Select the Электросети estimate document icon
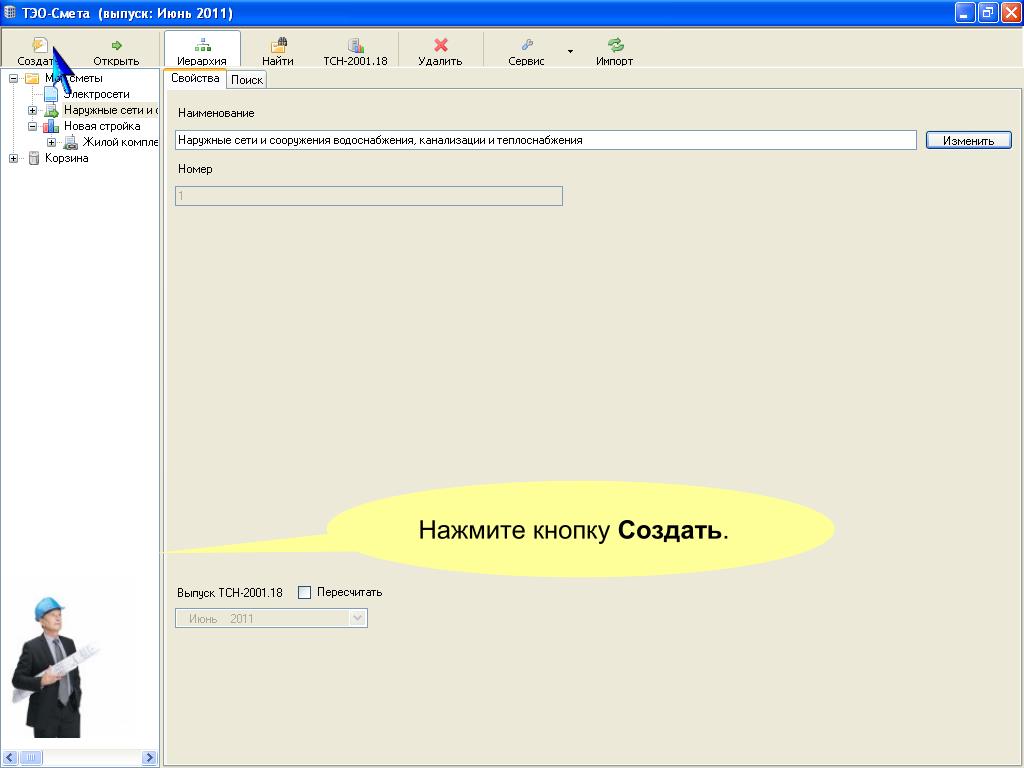The image size is (1024, 768). tap(51, 94)
